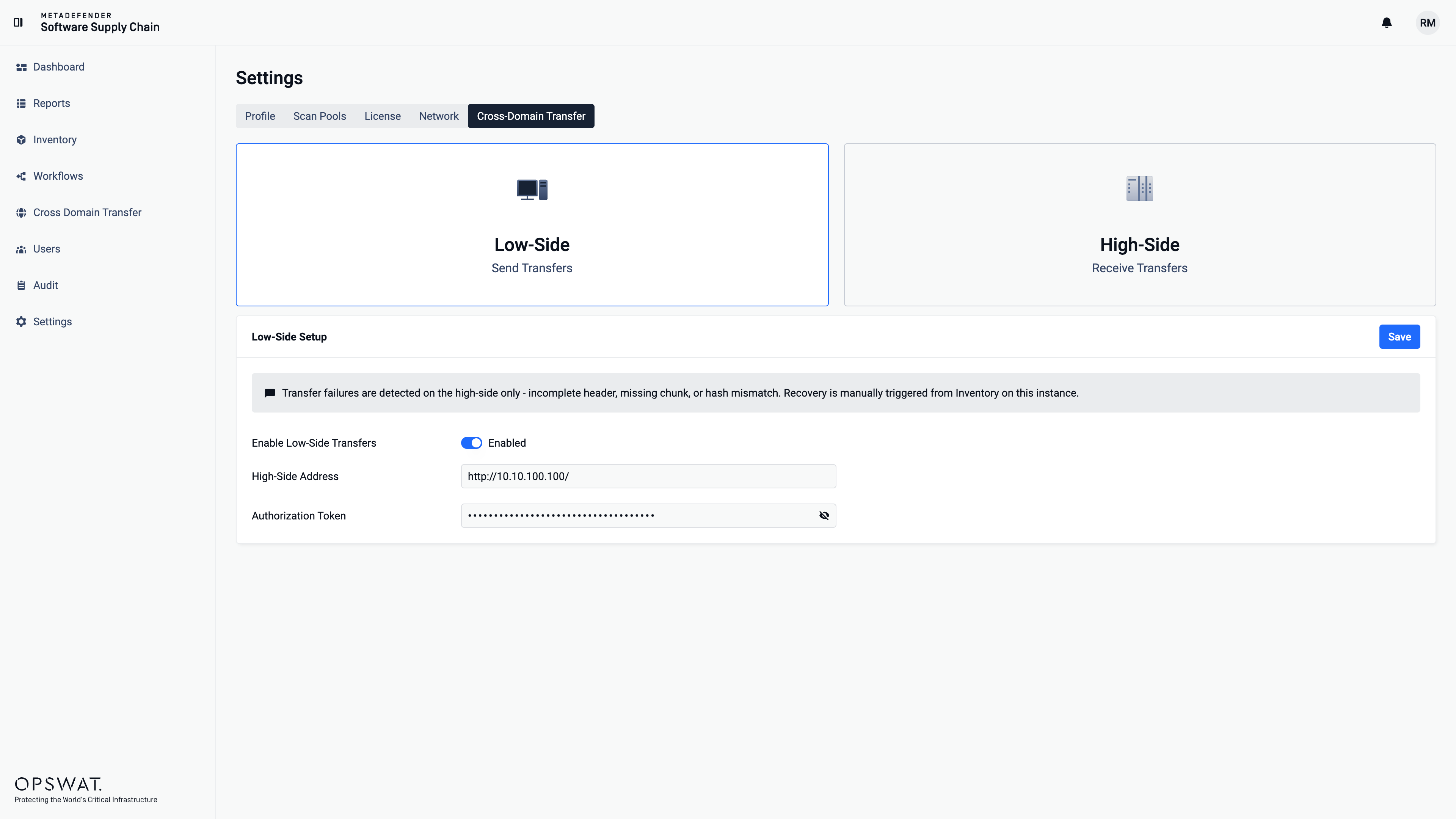Disable the Low-Side Transfers toggle
Viewport: 1456px width, 819px height.
pos(471,443)
